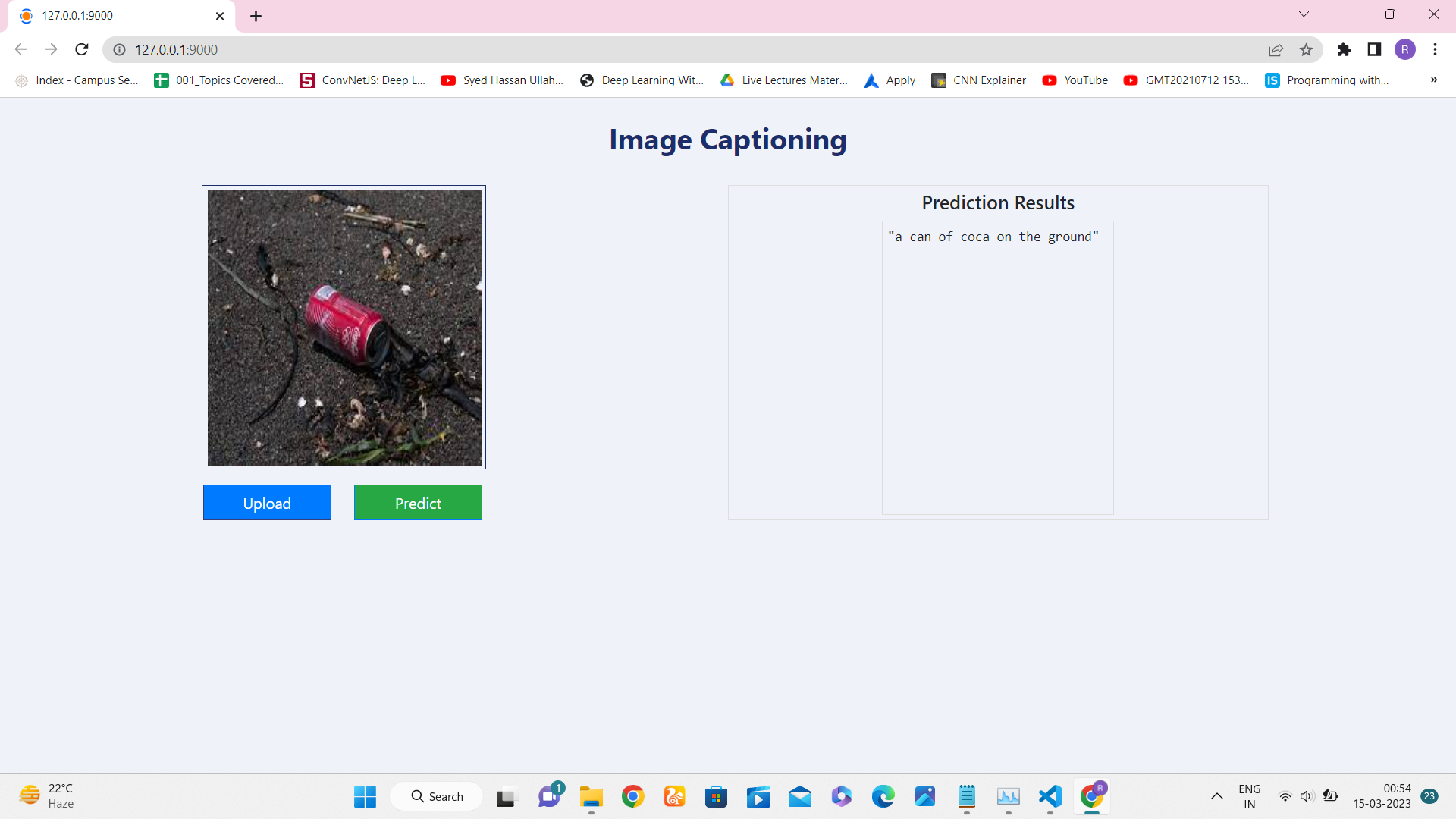Reload the page using the refresh icon

[x=81, y=49]
